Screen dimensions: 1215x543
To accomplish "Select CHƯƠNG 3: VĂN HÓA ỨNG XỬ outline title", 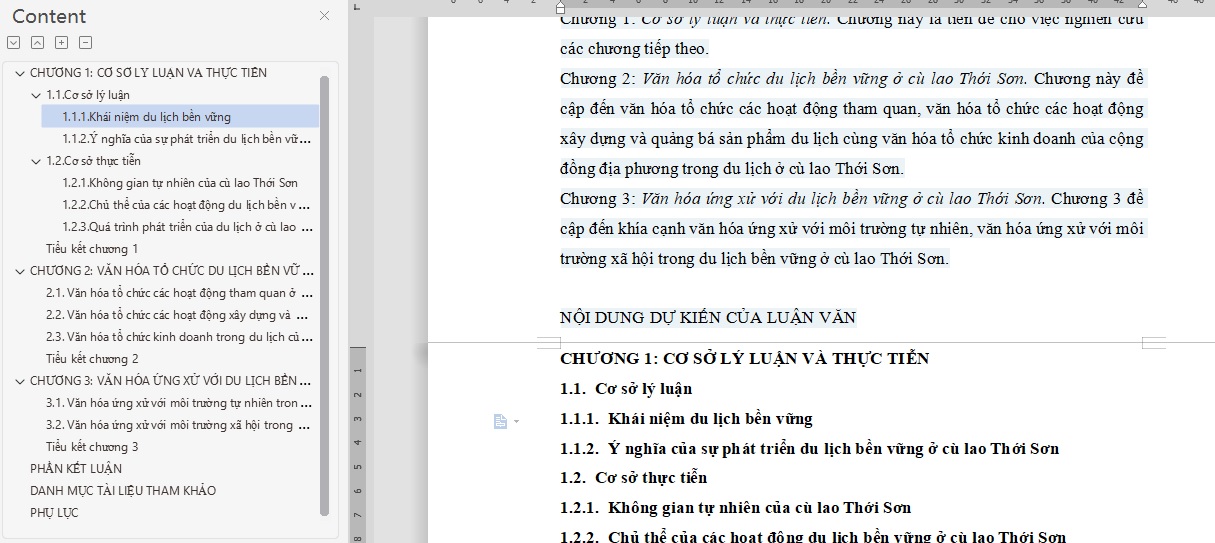I will point(171,381).
